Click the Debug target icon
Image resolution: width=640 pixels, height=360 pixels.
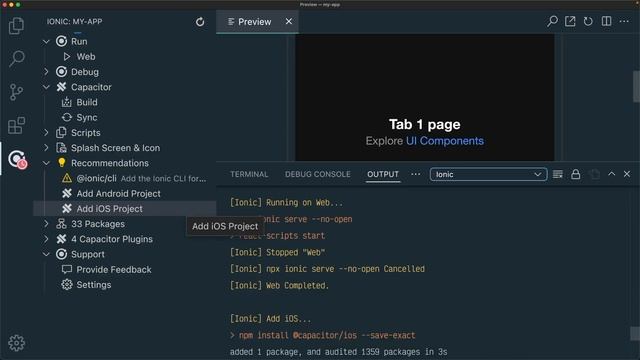62,72
